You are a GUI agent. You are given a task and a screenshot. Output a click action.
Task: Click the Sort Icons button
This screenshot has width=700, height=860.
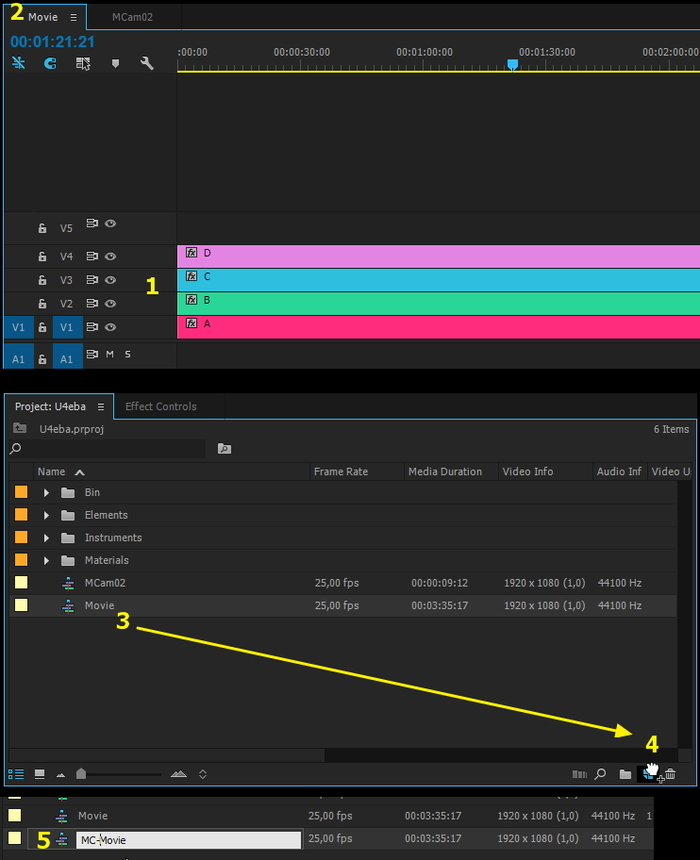(202, 774)
